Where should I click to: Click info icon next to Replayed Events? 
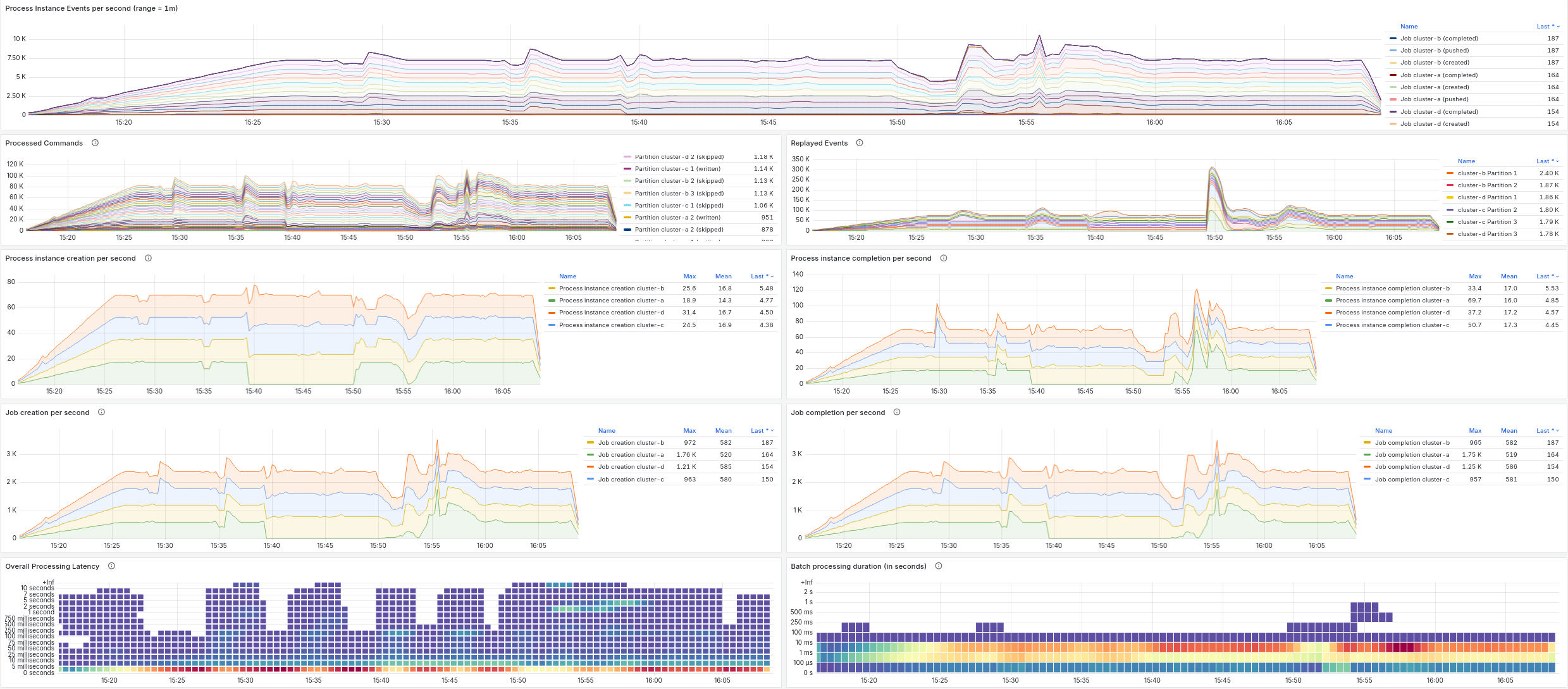tap(860, 143)
